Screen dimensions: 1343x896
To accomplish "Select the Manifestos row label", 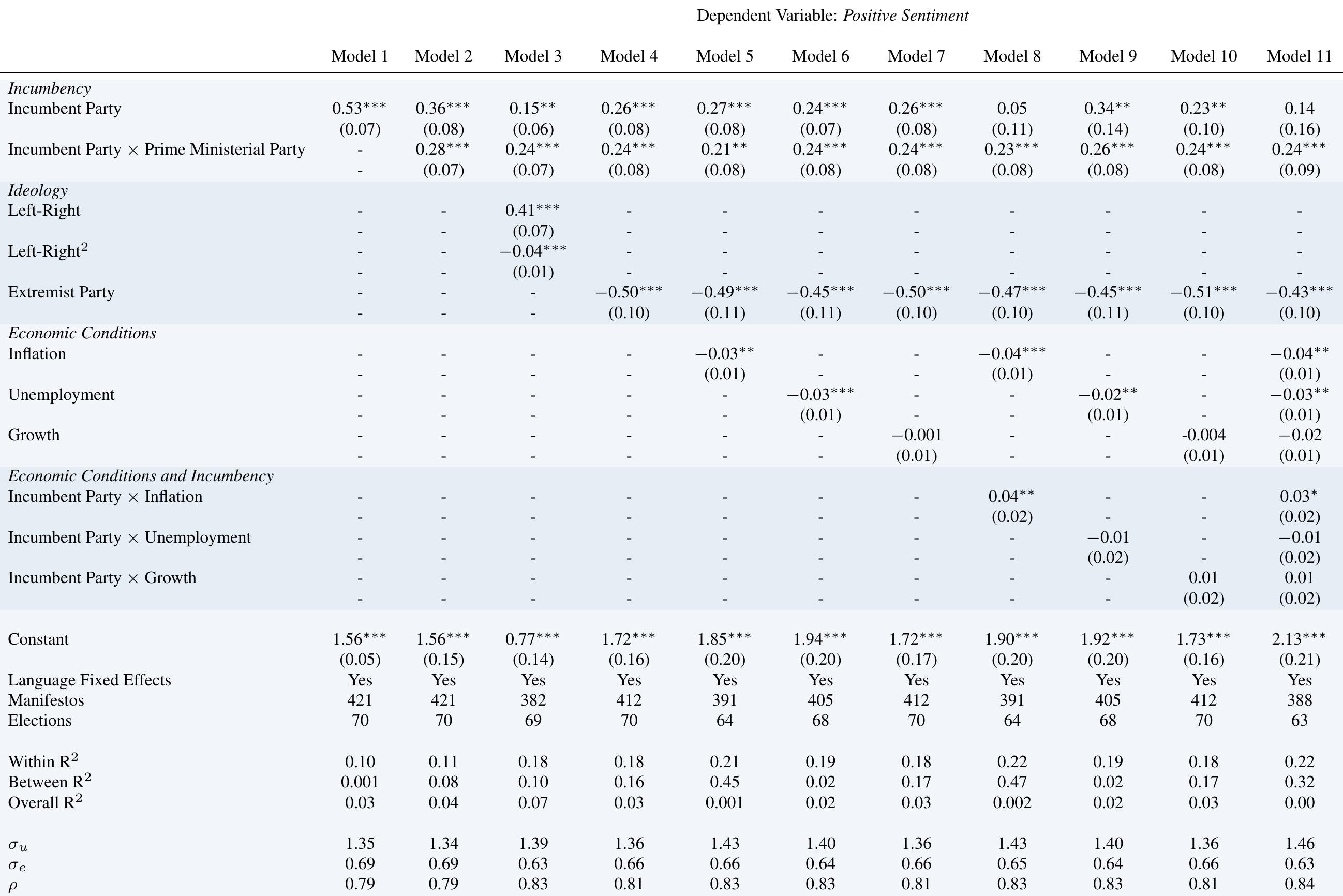I will click(x=46, y=700).
